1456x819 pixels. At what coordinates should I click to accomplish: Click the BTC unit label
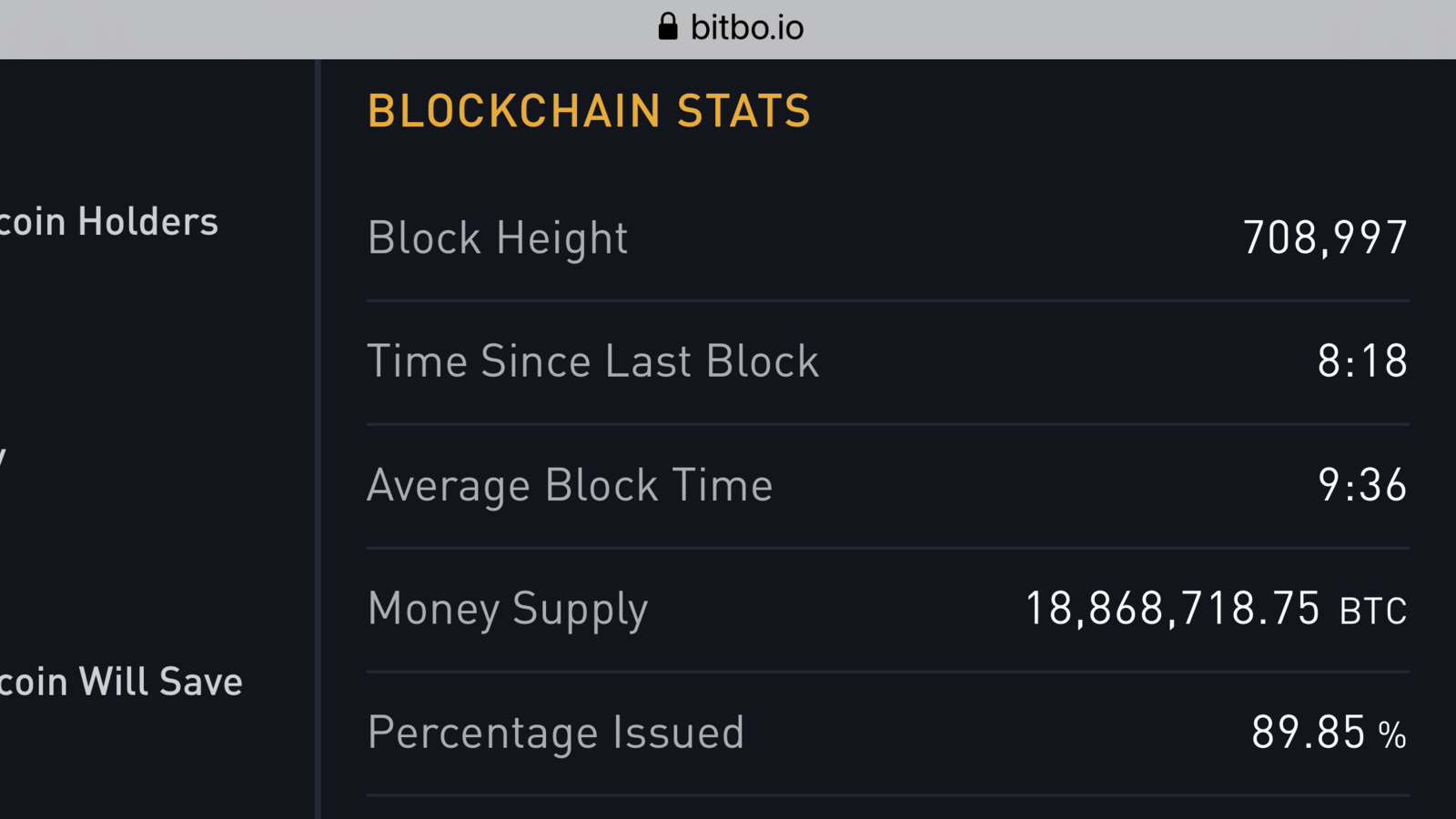point(1373,612)
